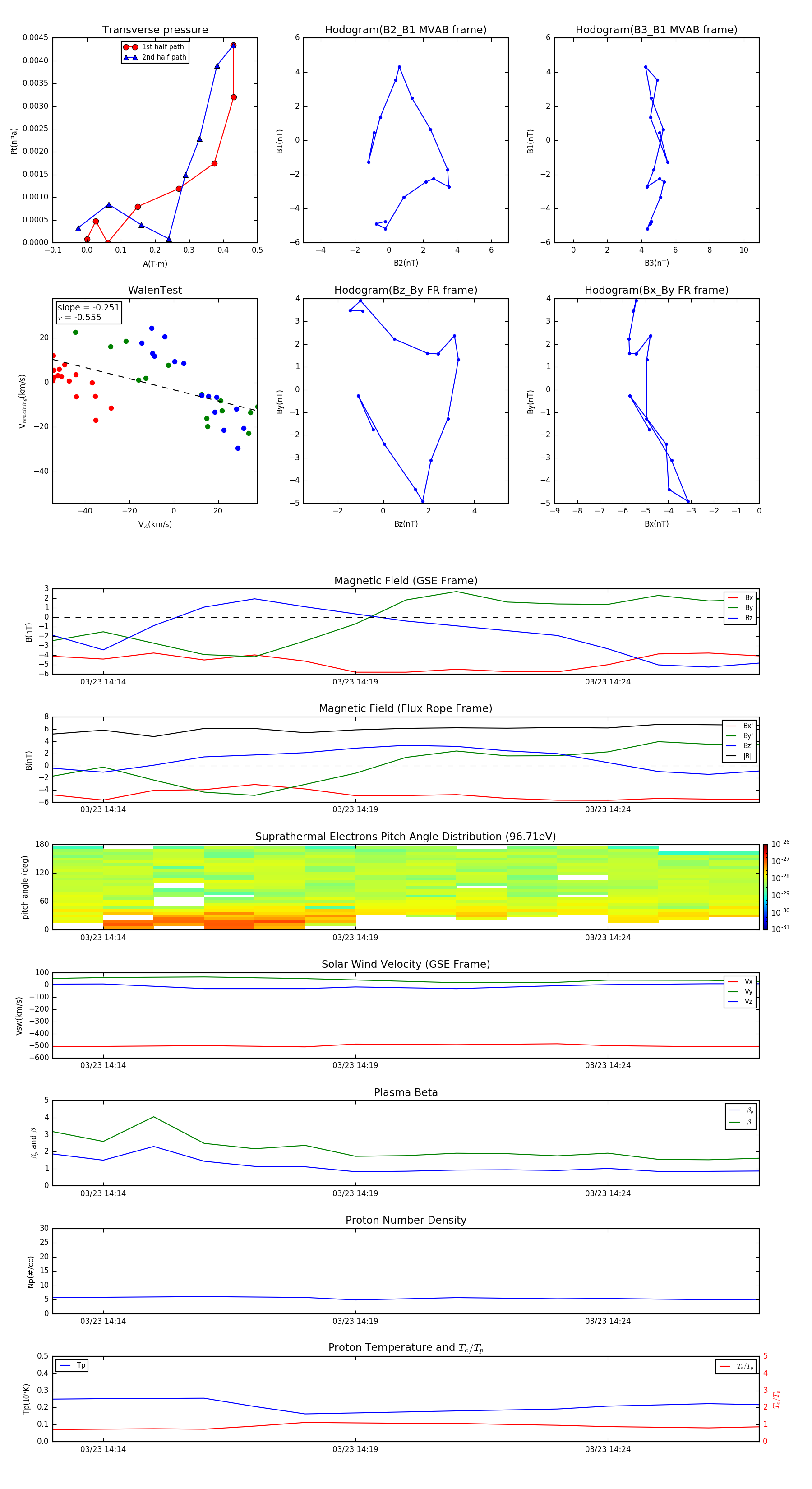Click the pitch angle color bar
Image resolution: width=812 pixels, height=1489 pixels.
coord(765,887)
